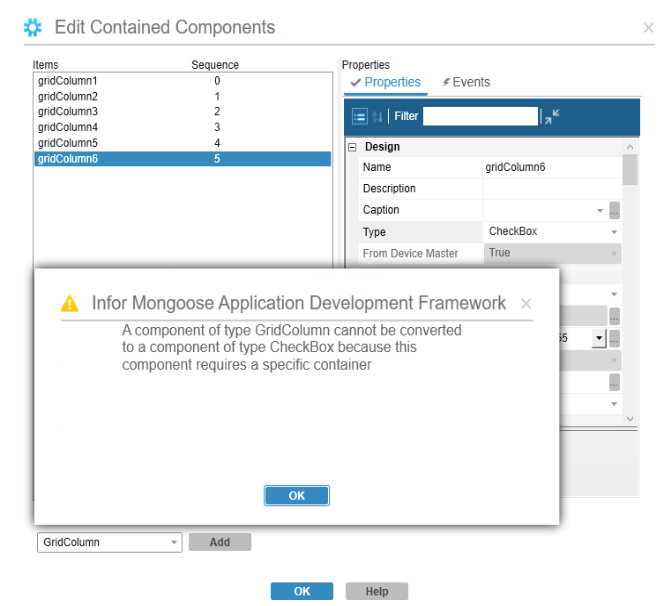
Task: Click the alphabetical sort icon in the Properties toolbar
Action: coord(377,116)
